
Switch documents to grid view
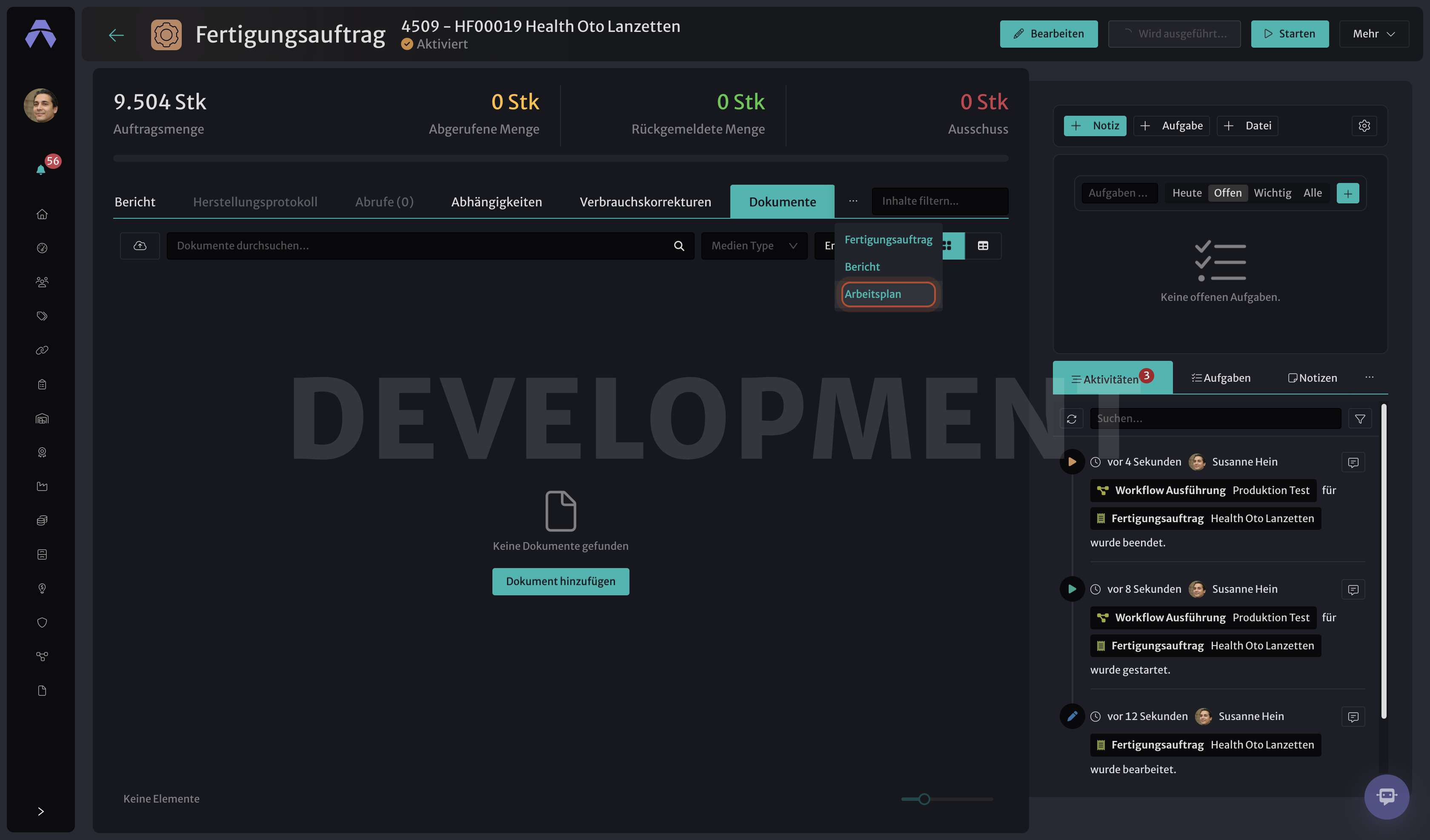click(x=953, y=246)
